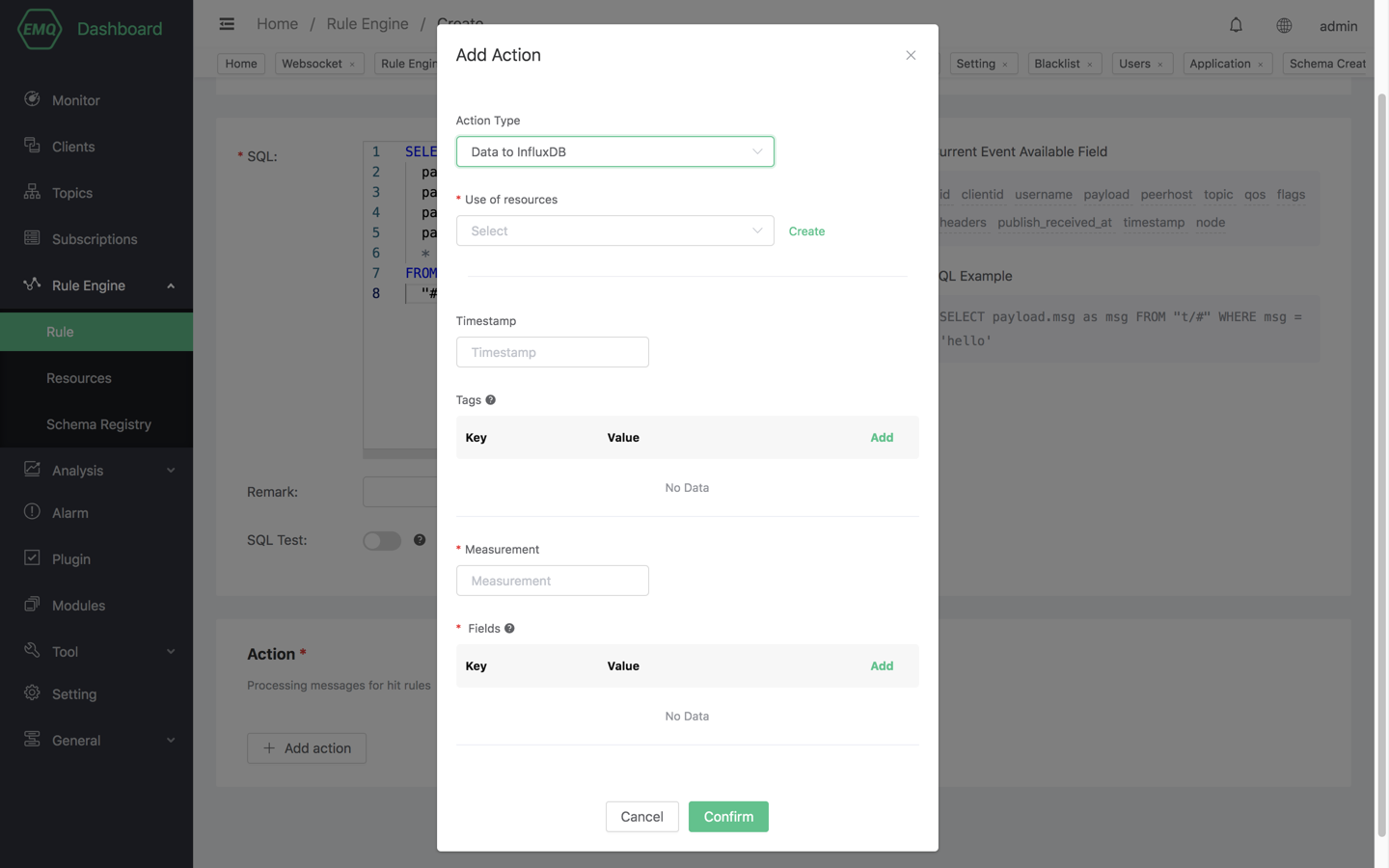Click the Fields help question icon
The image size is (1389, 868).
(x=509, y=629)
